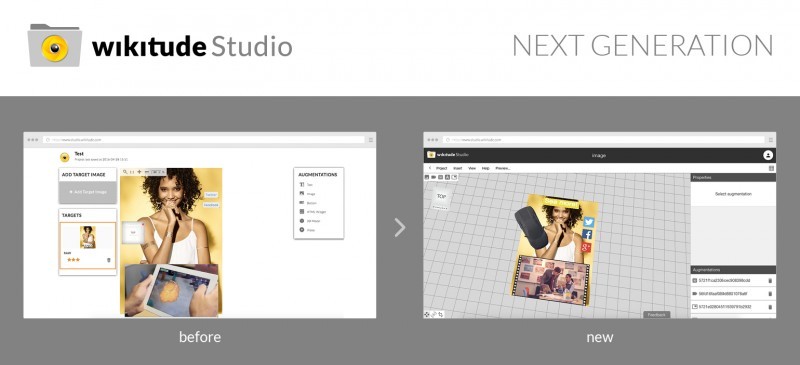800x365 pixels.
Task: Click the wikitude Studio logo in the dark header
Action: (447, 155)
